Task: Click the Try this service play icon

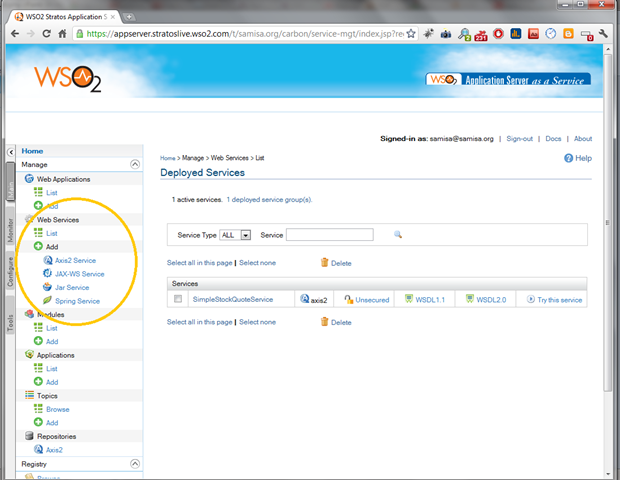Action: (531, 299)
